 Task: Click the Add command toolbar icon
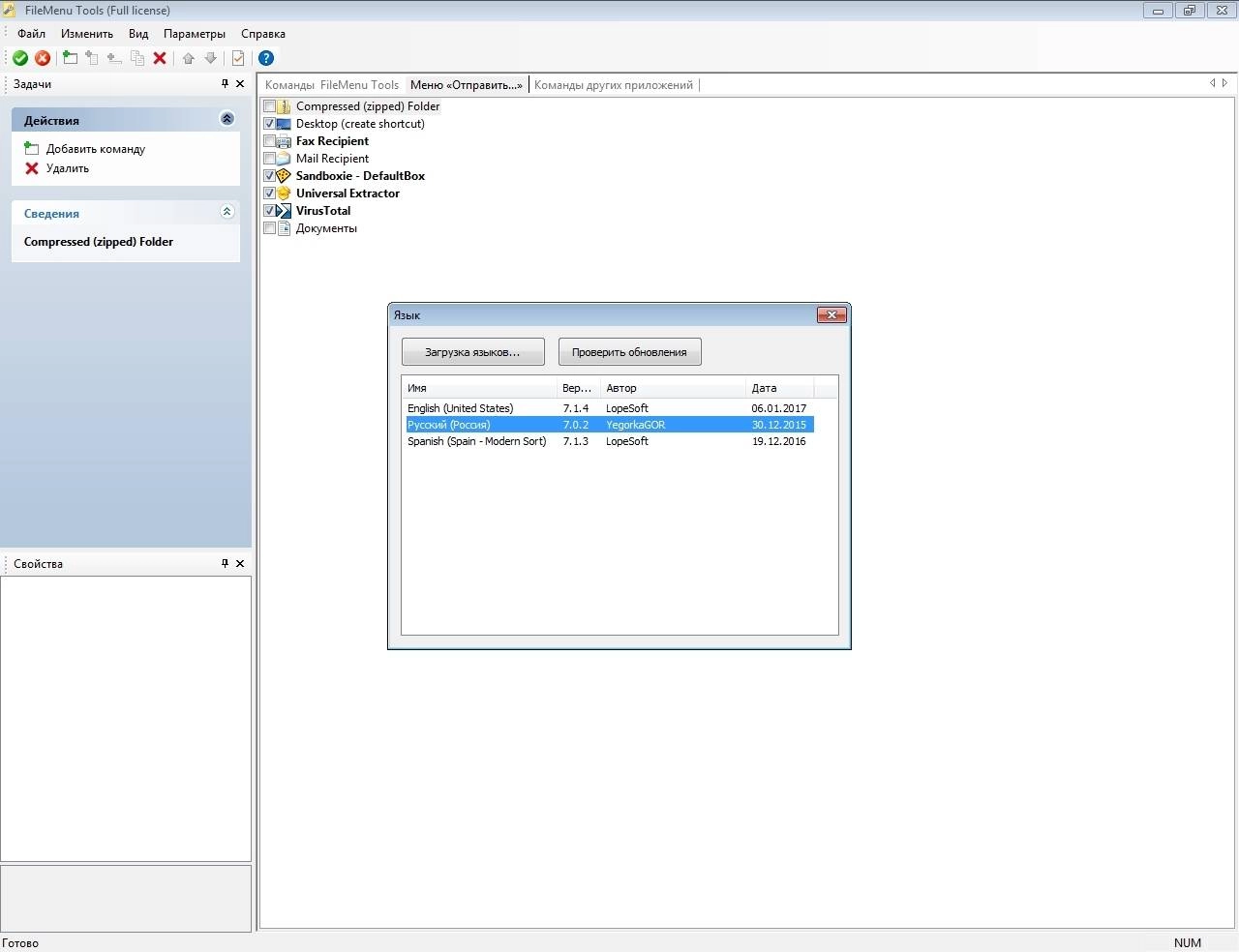tap(70, 58)
